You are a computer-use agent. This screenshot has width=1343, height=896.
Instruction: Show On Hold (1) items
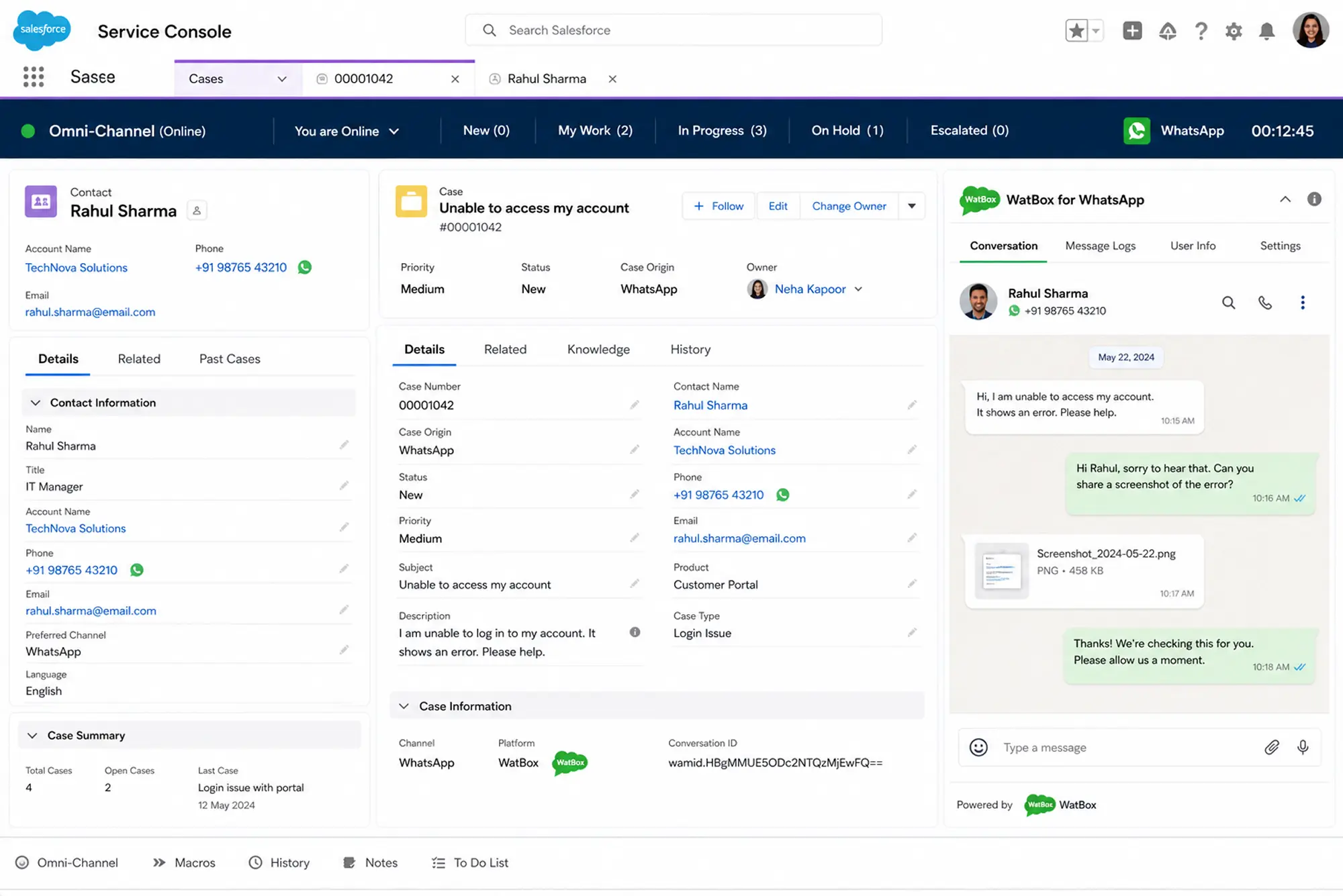point(847,131)
